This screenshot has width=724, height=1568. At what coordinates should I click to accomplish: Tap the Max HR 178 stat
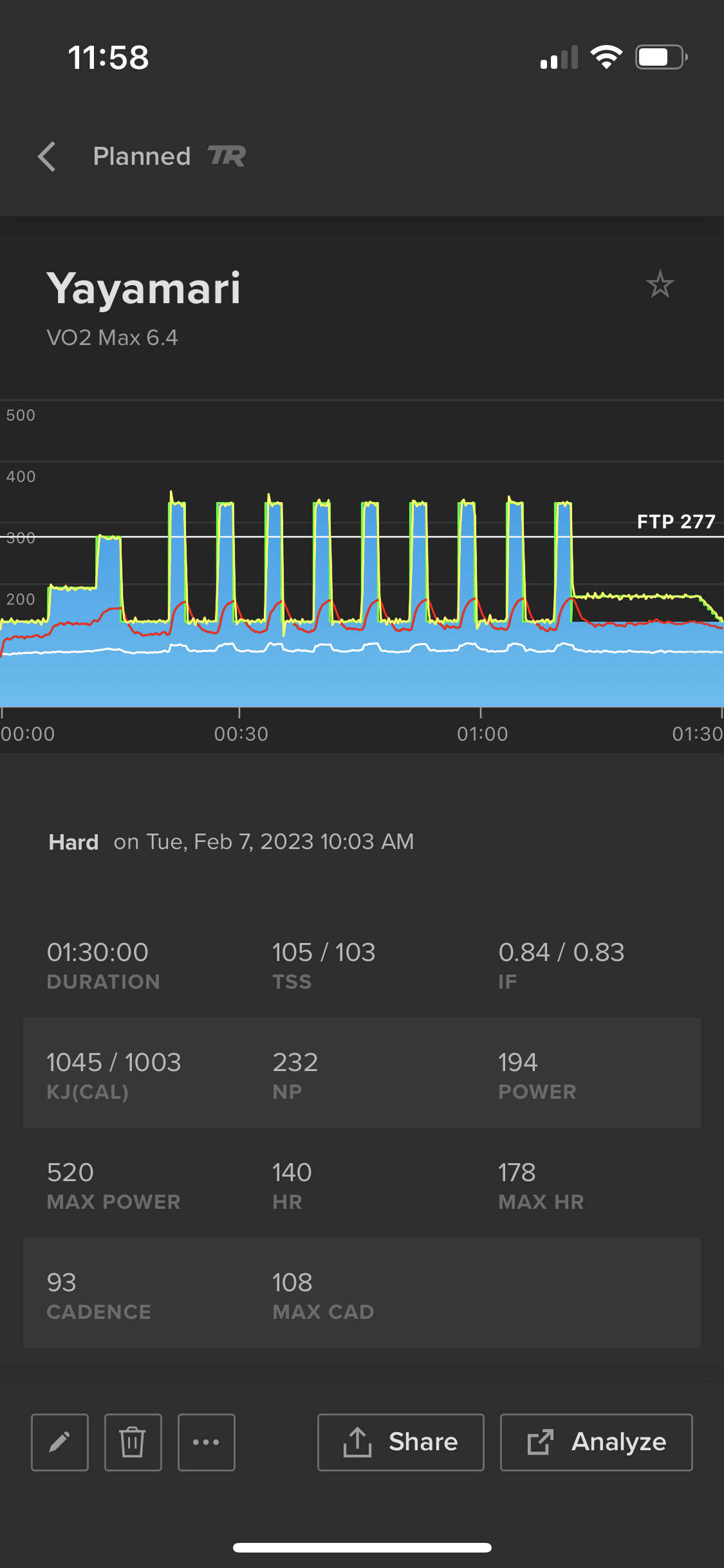[541, 1184]
